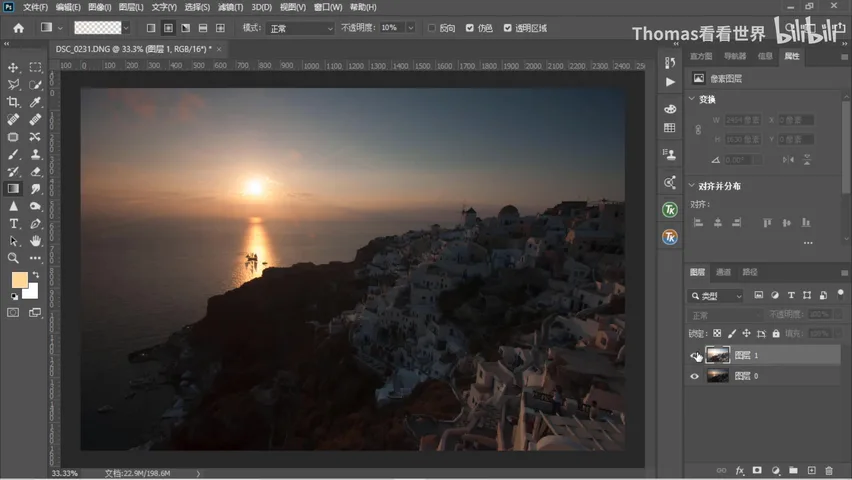This screenshot has height=480, width=852.
Task: Add a layer mask
Action: (757, 470)
